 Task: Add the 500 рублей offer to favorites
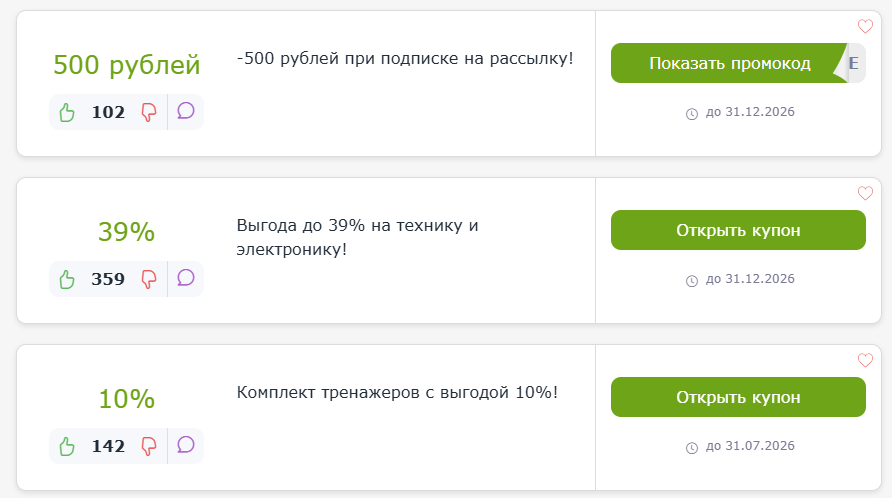coord(865,26)
